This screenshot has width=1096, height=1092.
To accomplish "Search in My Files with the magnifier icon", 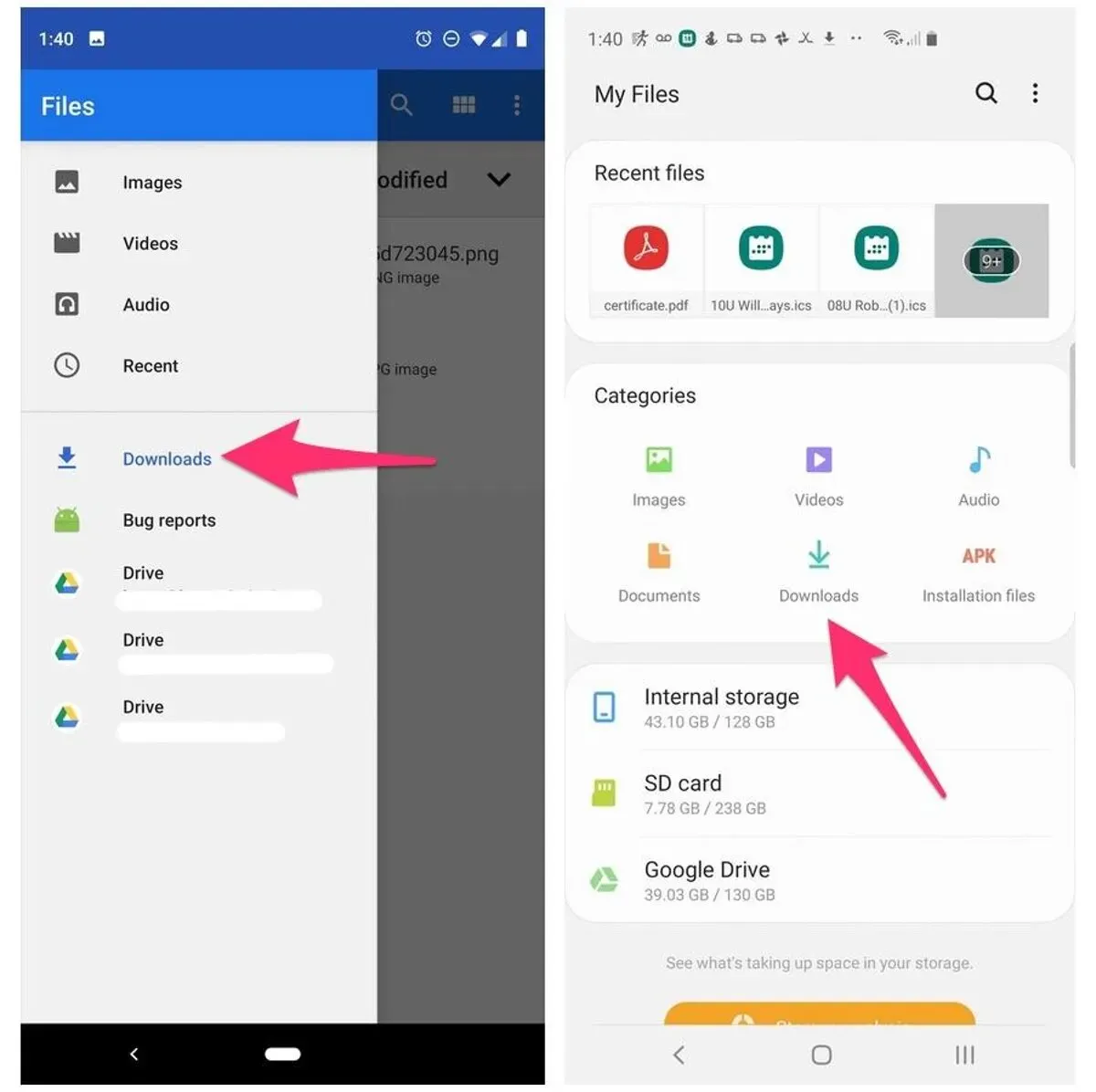I will 985,93.
